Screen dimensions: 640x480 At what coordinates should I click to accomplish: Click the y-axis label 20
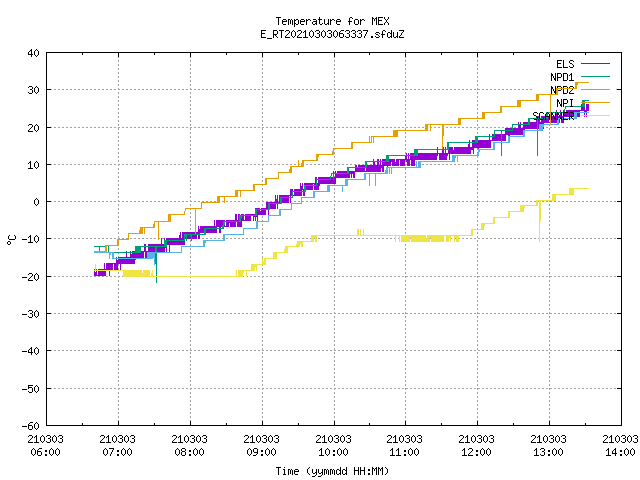[x=33, y=128]
